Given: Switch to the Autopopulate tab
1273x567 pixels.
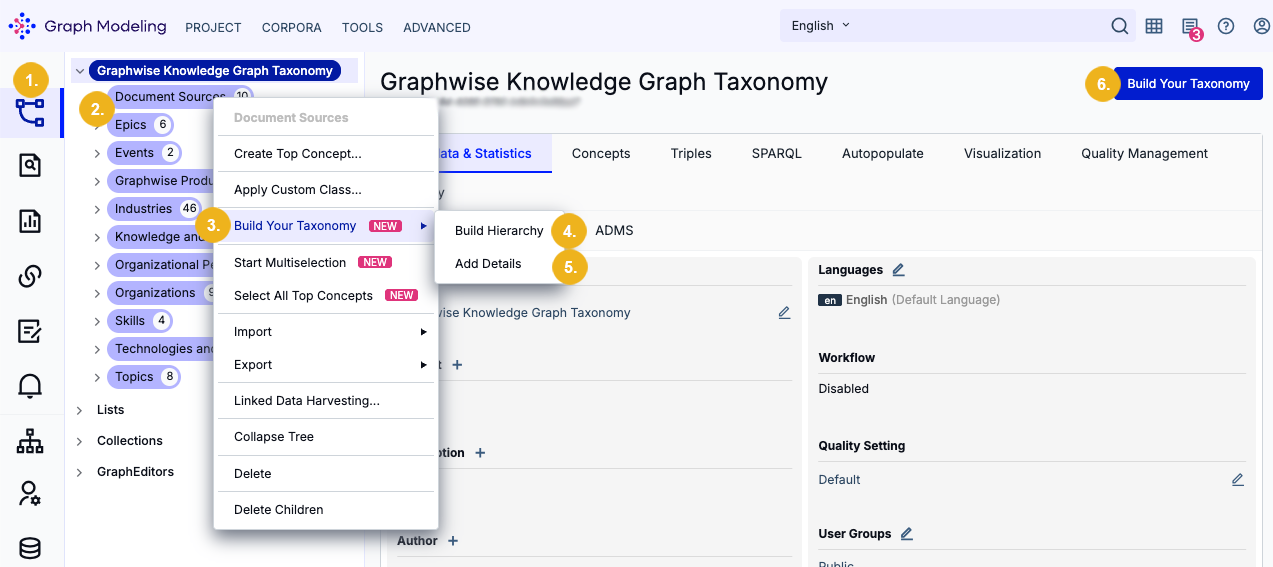Looking at the screenshot, I should click(883, 154).
